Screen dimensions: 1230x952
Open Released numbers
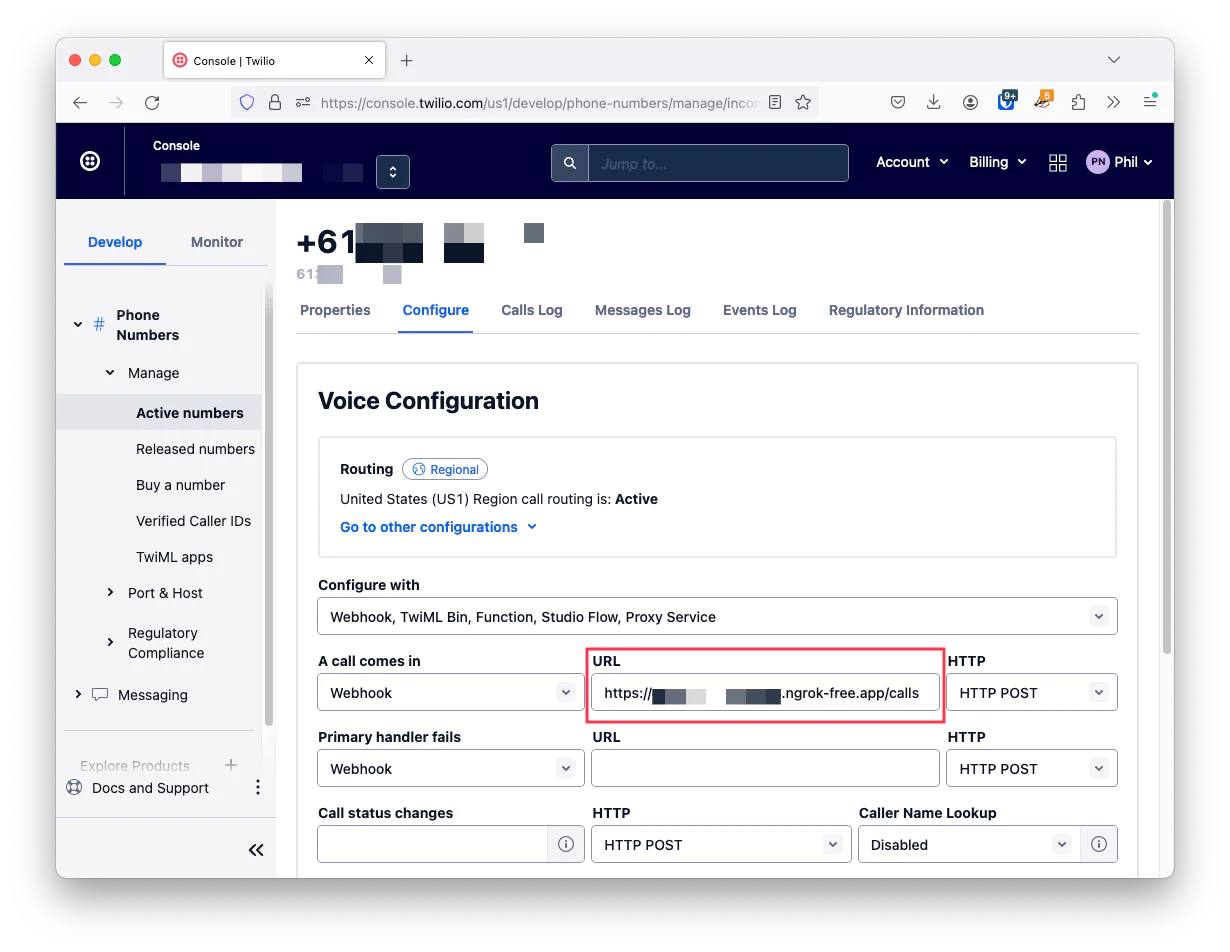click(195, 449)
